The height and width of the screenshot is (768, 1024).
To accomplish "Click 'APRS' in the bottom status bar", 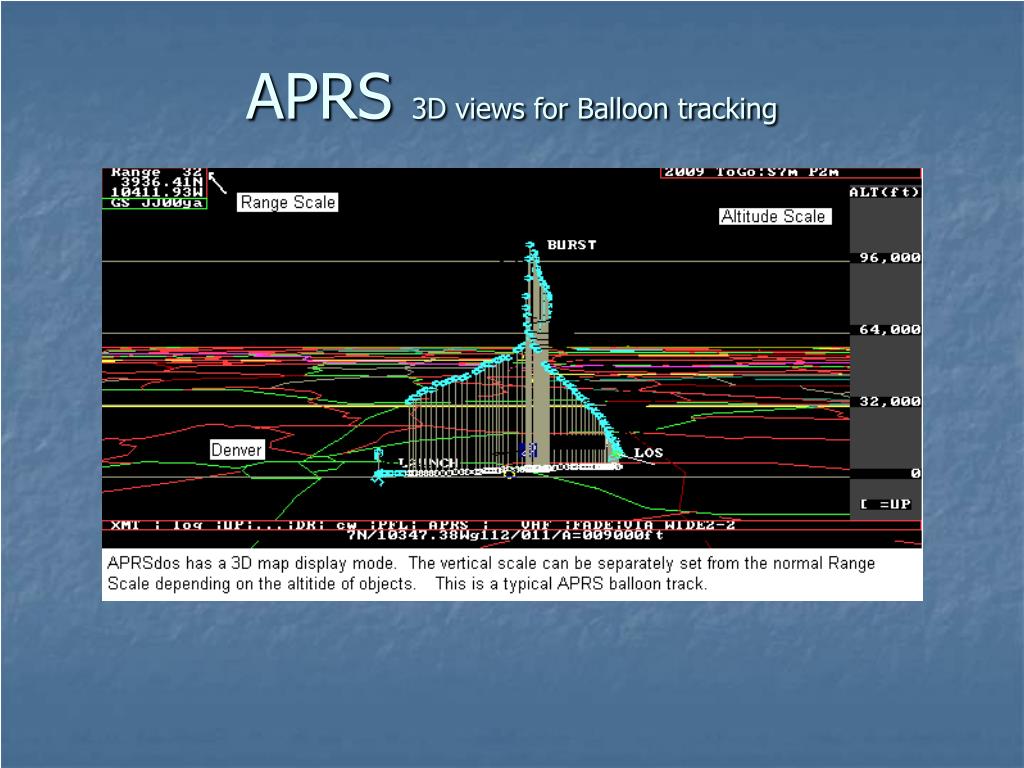I will click(449, 525).
